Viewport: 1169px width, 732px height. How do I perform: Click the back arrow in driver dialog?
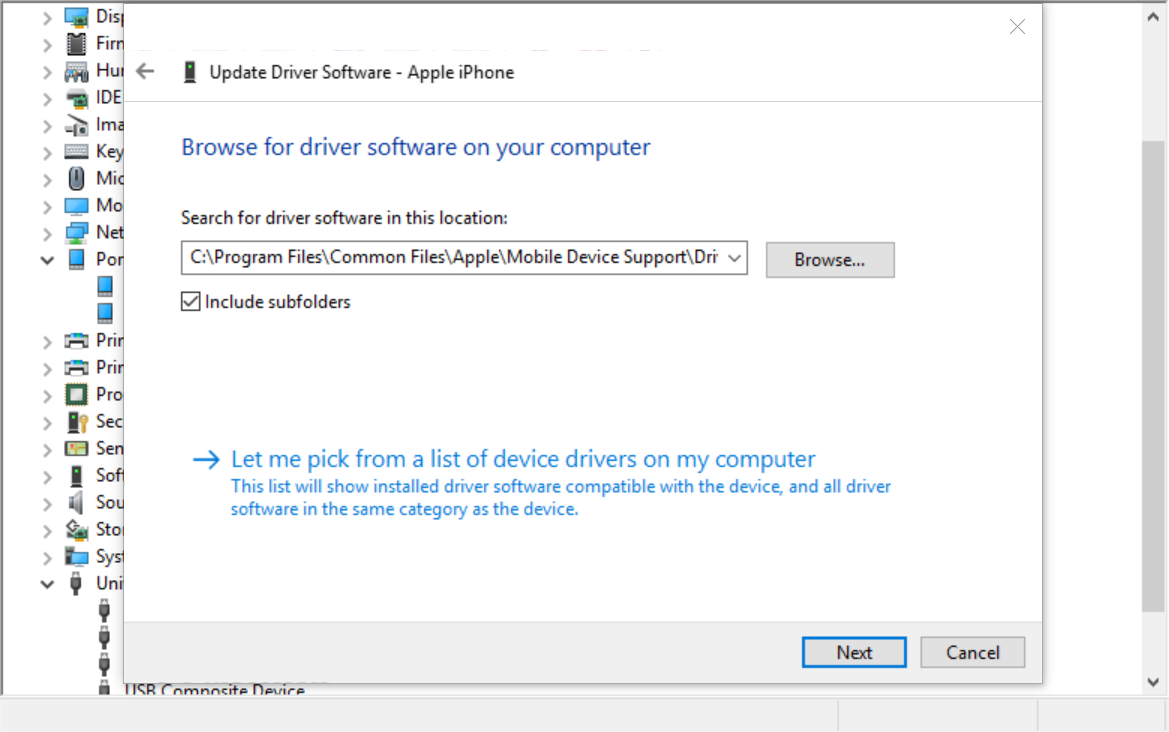coord(145,72)
